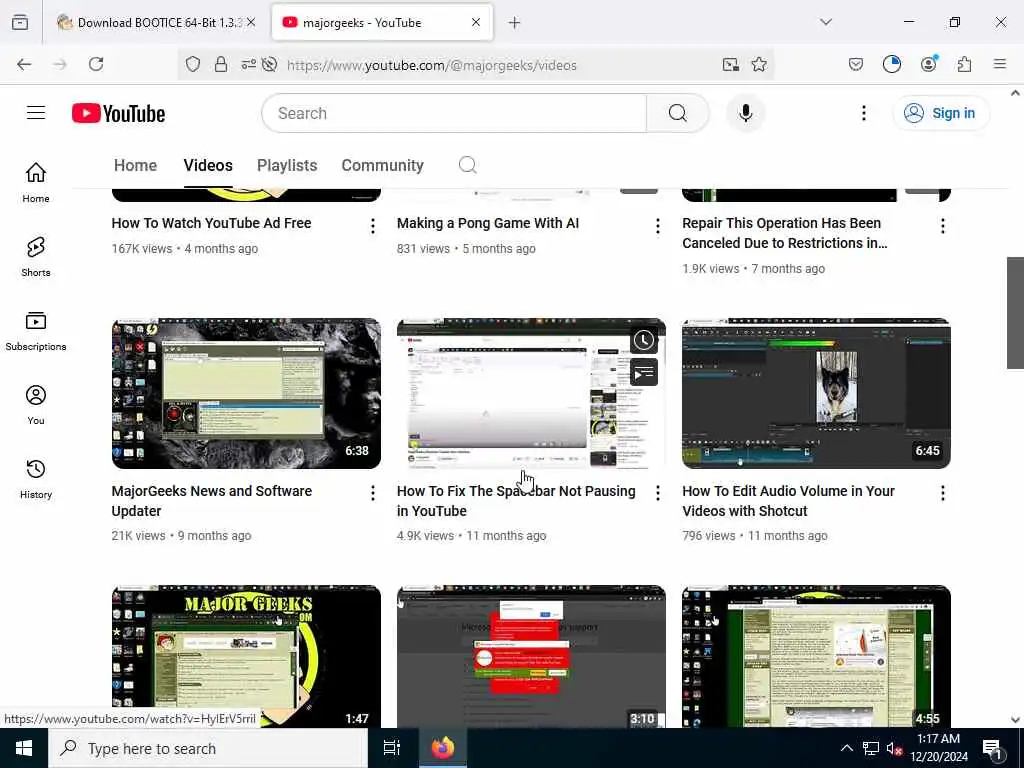Play the 6:45 Shotcut audio thumbnail

(816, 393)
